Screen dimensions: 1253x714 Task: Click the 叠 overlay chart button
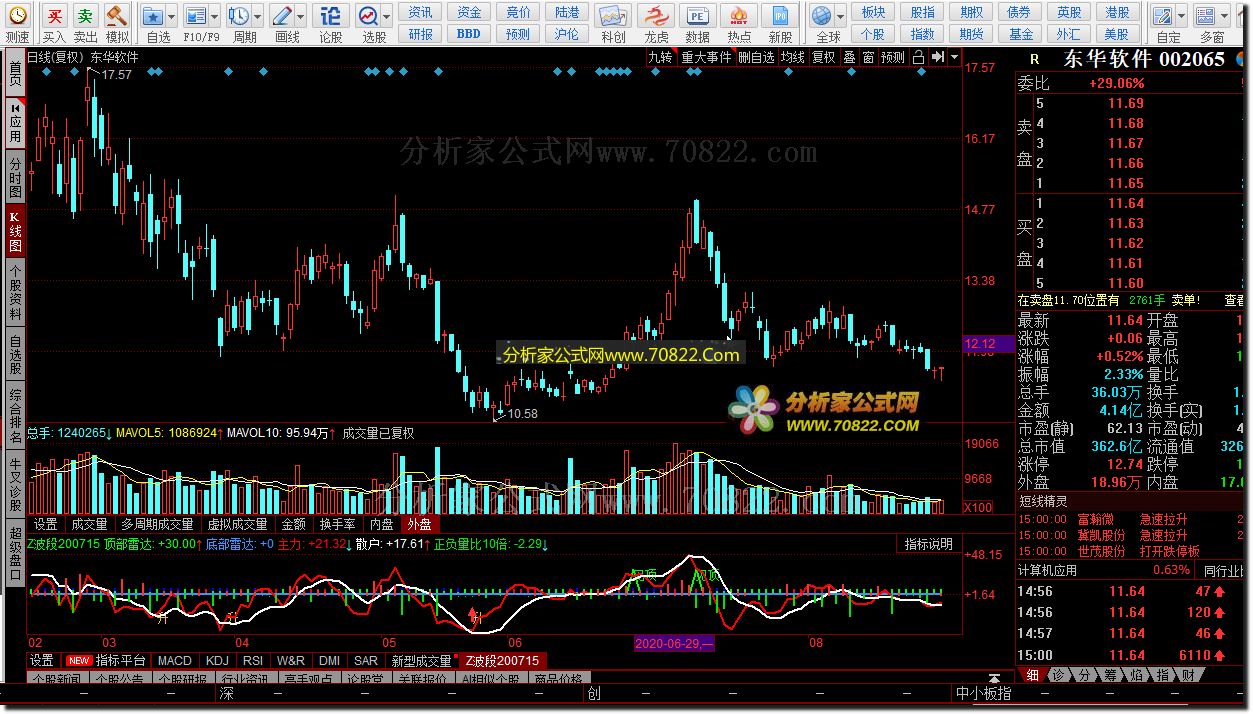[849, 58]
